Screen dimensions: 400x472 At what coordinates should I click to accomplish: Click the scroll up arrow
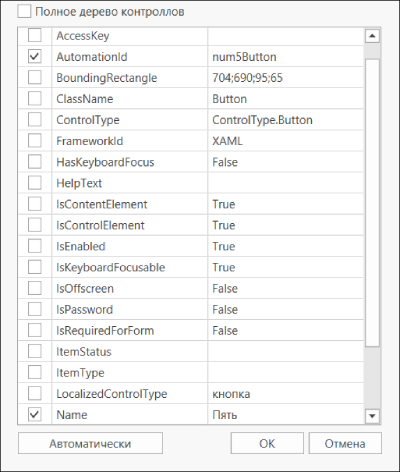tap(372, 36)
